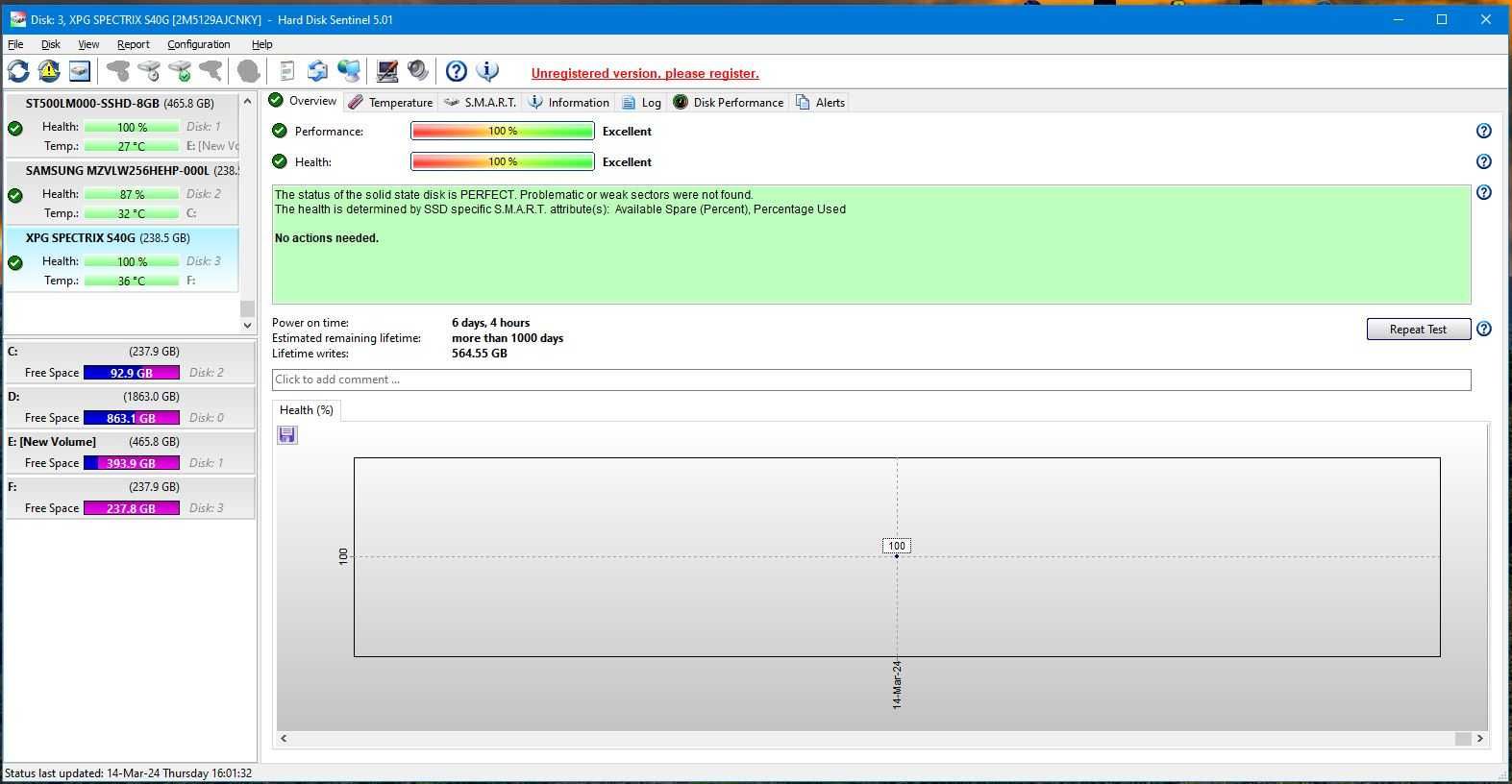Open the text report document icon
Image resolution: width=1512 pixels, height=784 pixels.
tap(286, 71)
